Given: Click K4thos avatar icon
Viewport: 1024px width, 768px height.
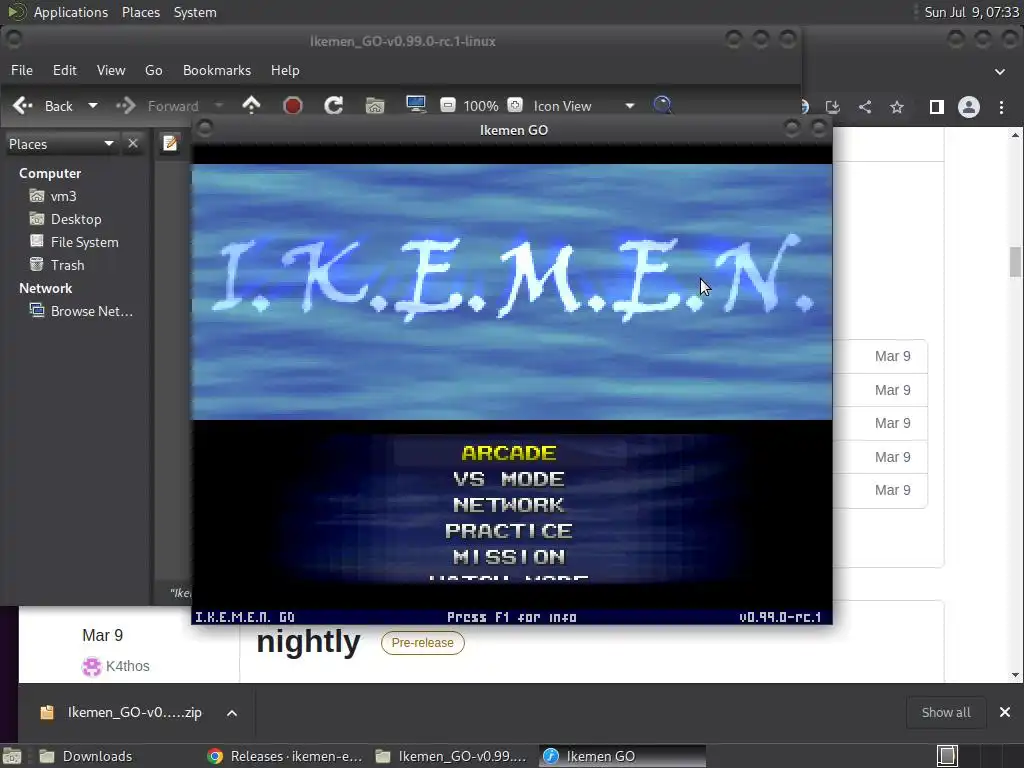Looking at the screenshot, I should click(91, 666).
